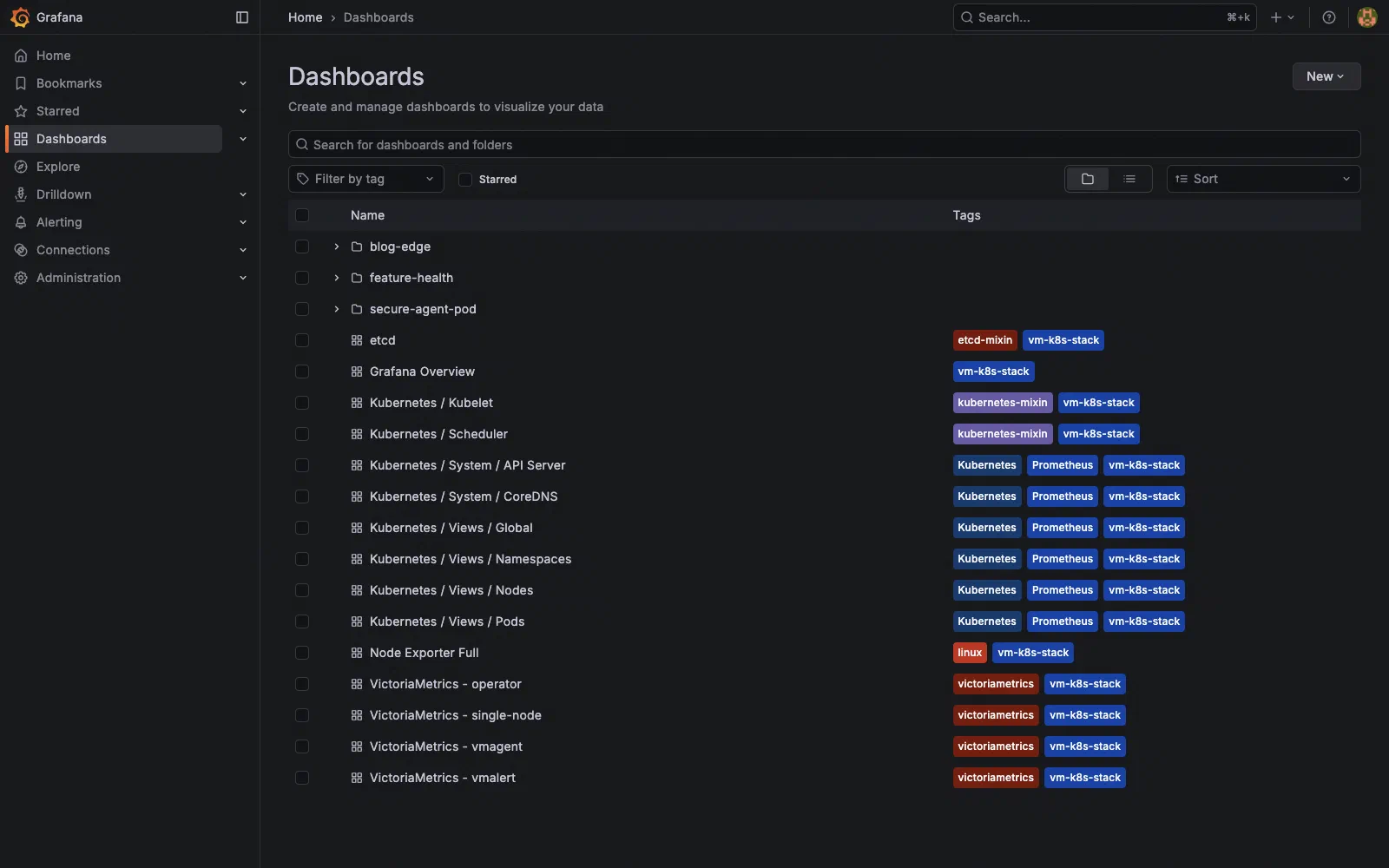The image size is (1389, 868).
Task: Click the etcd-mixin tag
Action: point(984,340)
